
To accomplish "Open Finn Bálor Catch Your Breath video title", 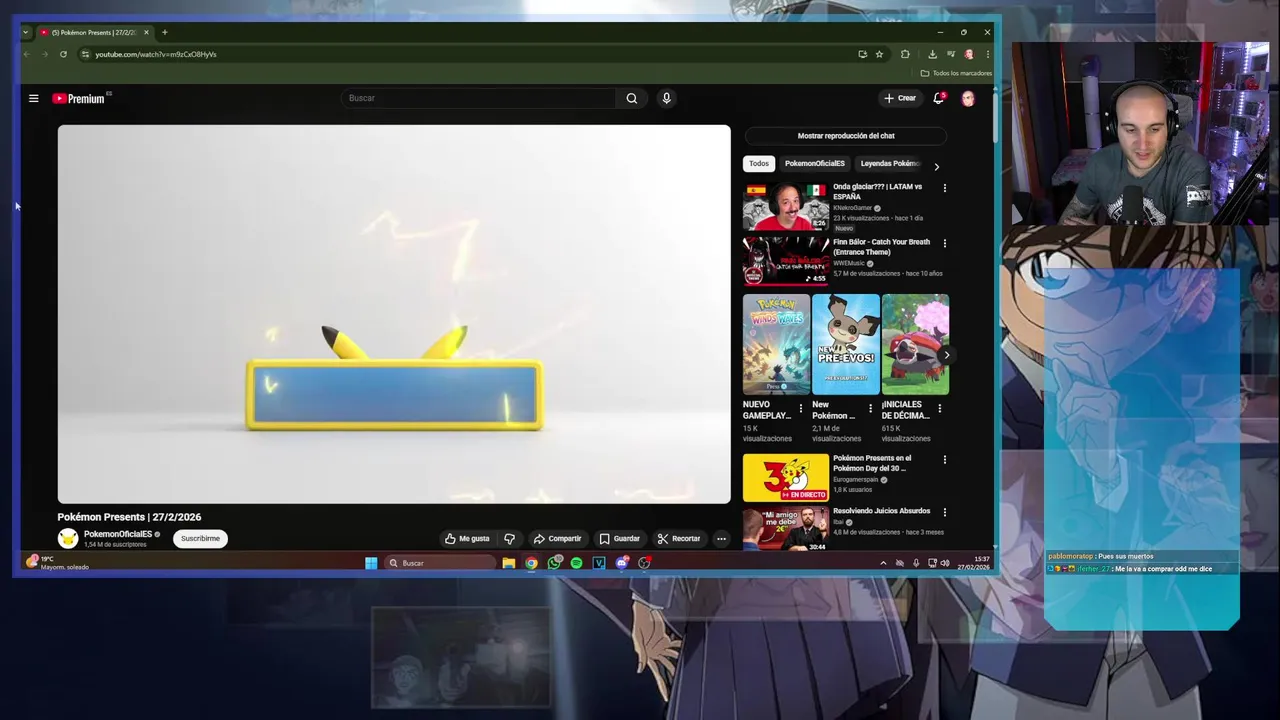I will point(881,247).
